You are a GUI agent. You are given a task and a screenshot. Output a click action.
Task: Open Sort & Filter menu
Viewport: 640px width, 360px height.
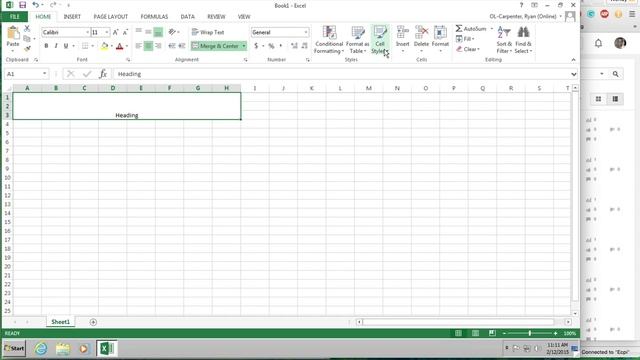[504, 40]
